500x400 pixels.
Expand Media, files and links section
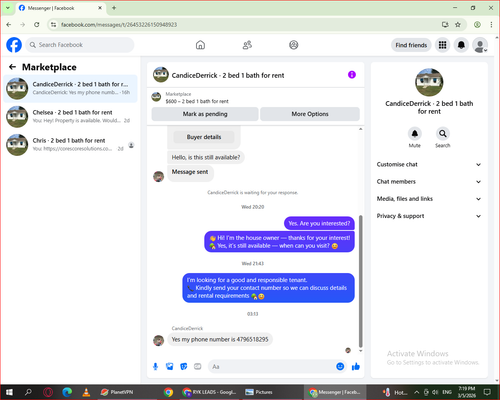(429, 199)
